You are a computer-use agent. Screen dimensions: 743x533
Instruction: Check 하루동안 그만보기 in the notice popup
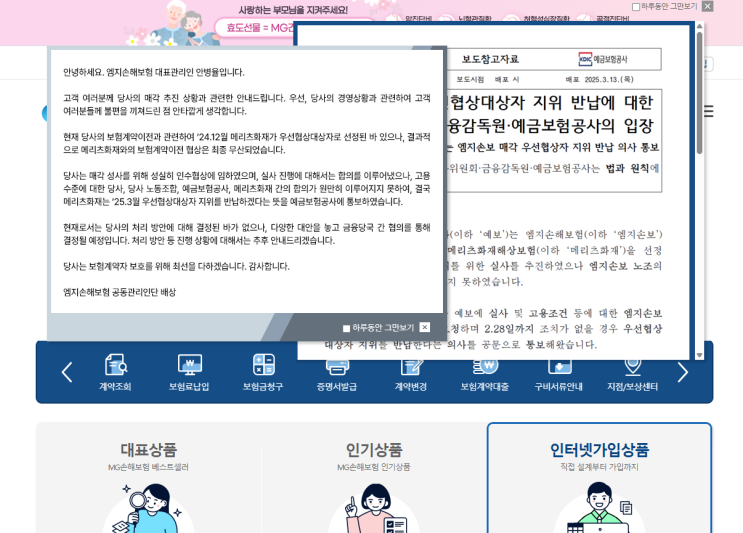tap(346, 328)
